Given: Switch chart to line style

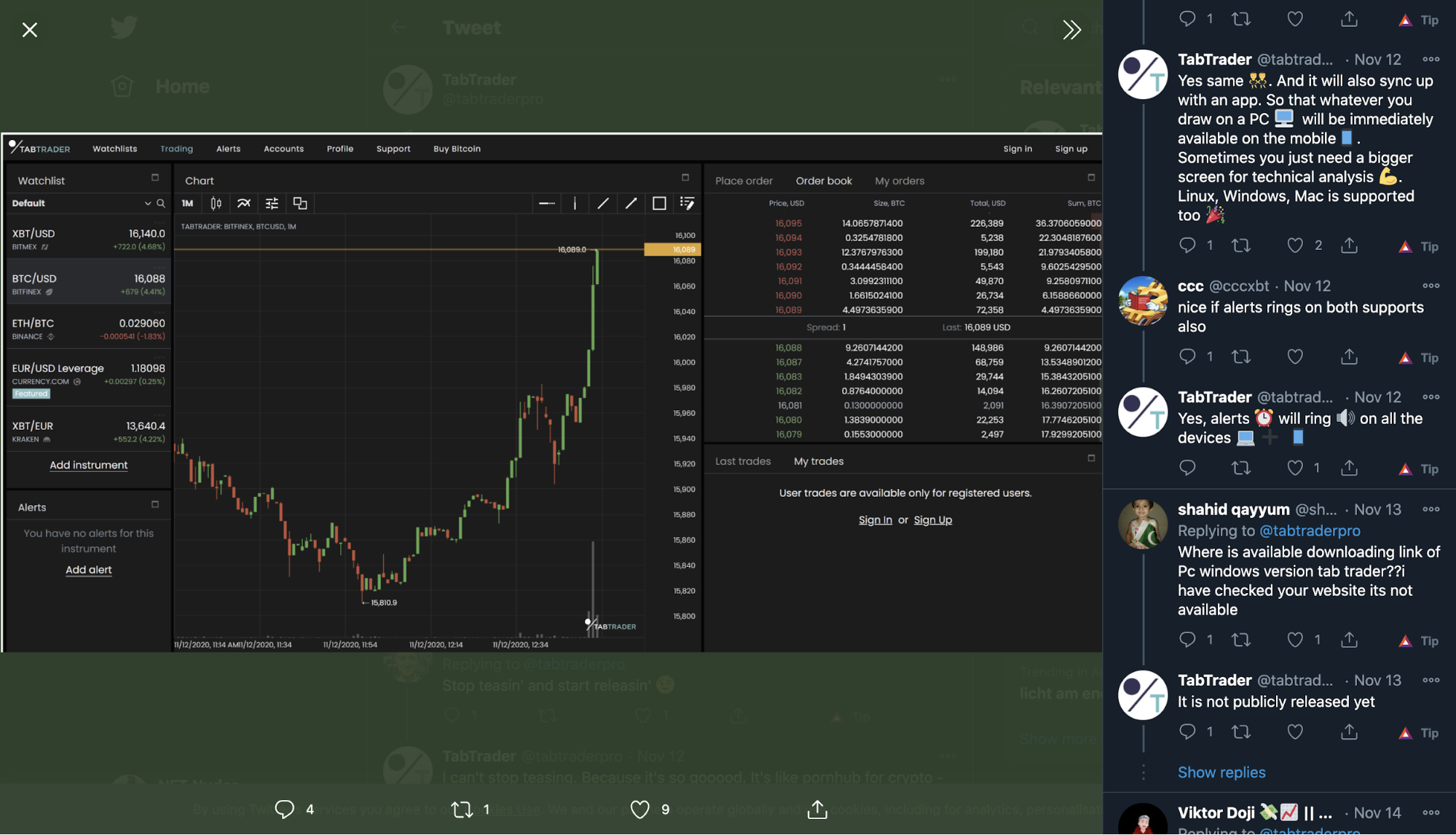Looking at the screenshot, I should coord(244,203).
